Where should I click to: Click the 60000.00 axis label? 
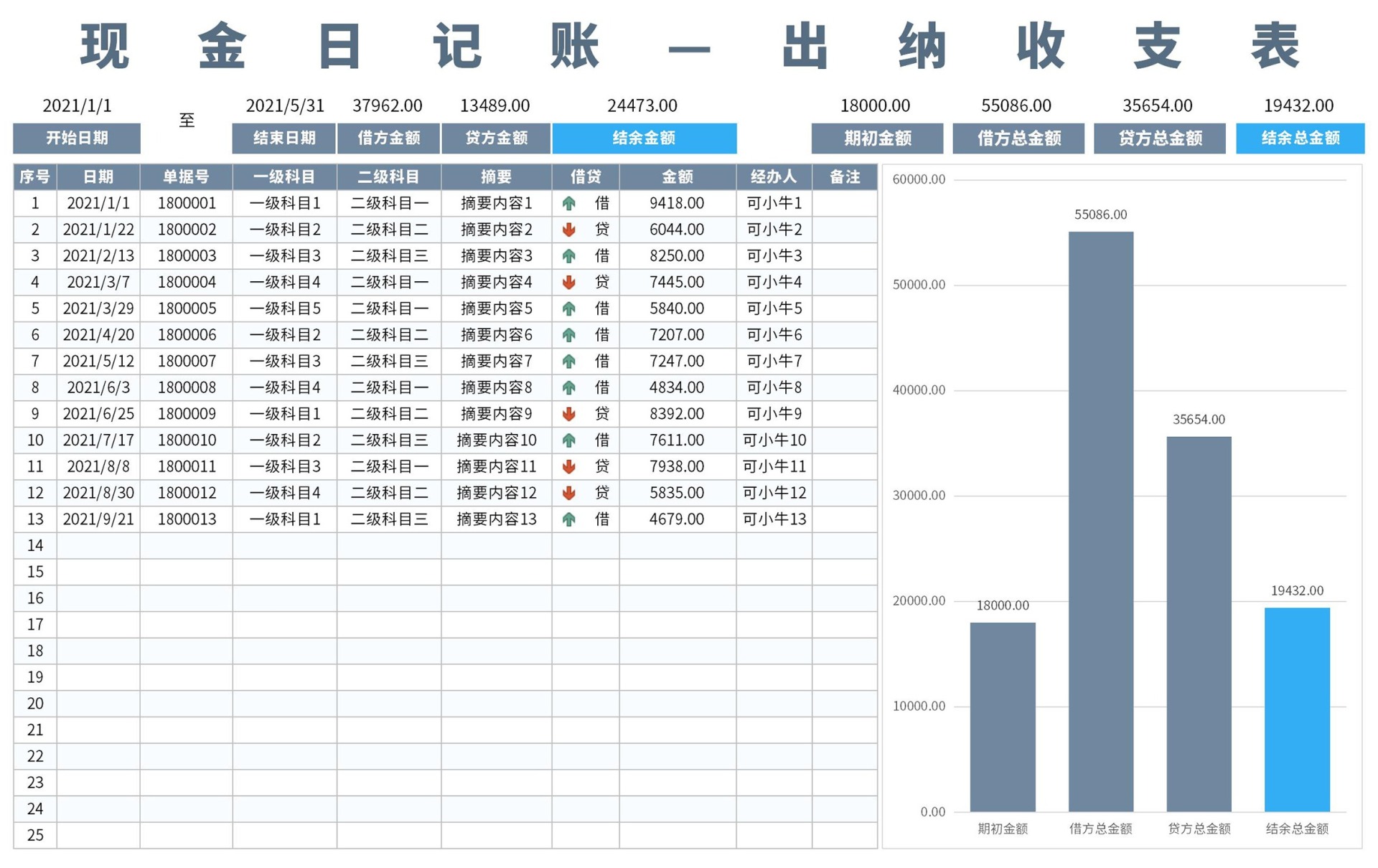919,179
